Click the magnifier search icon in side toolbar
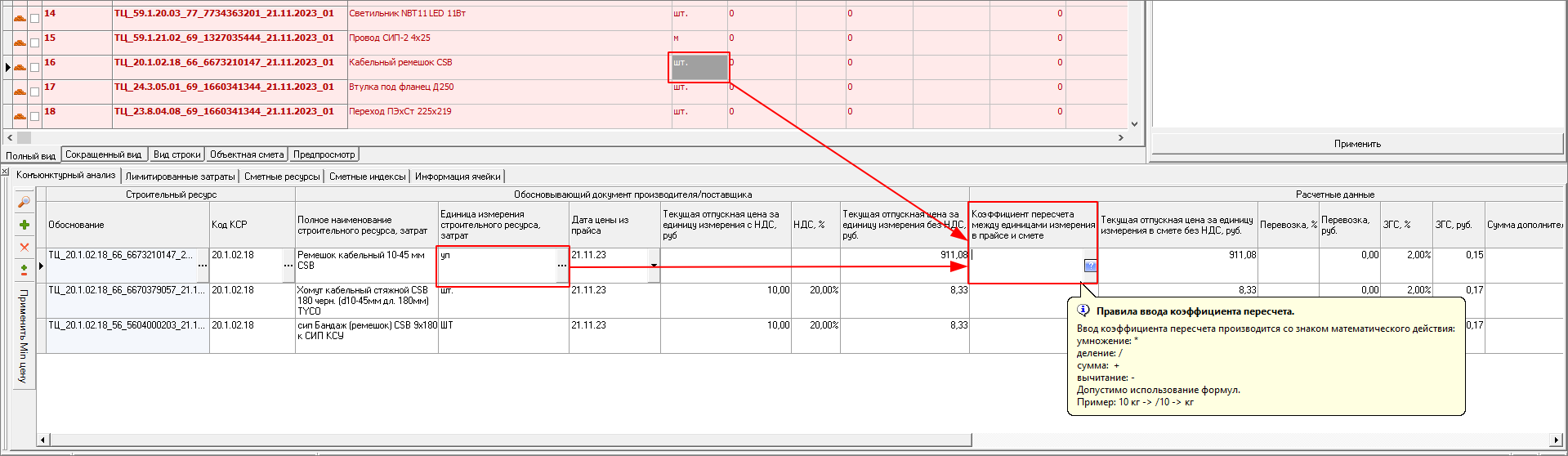Viewport: 1568px width, 456px height. [x=24, y=202]
